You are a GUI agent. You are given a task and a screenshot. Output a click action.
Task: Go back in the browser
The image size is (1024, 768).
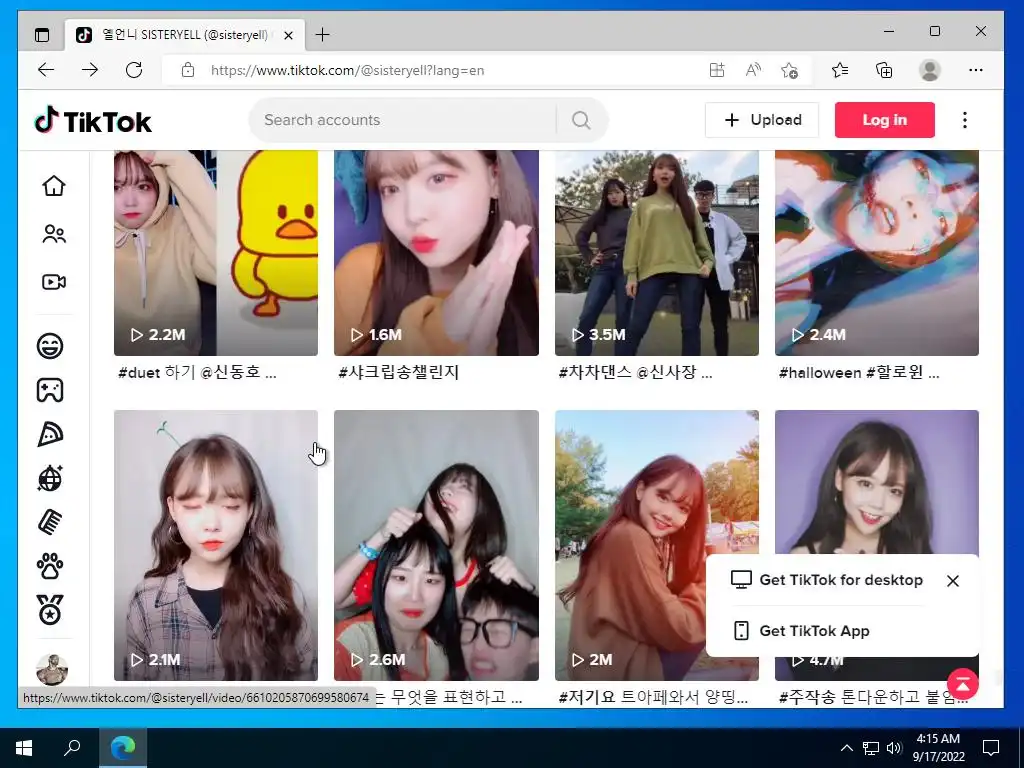tap(46, 70)
